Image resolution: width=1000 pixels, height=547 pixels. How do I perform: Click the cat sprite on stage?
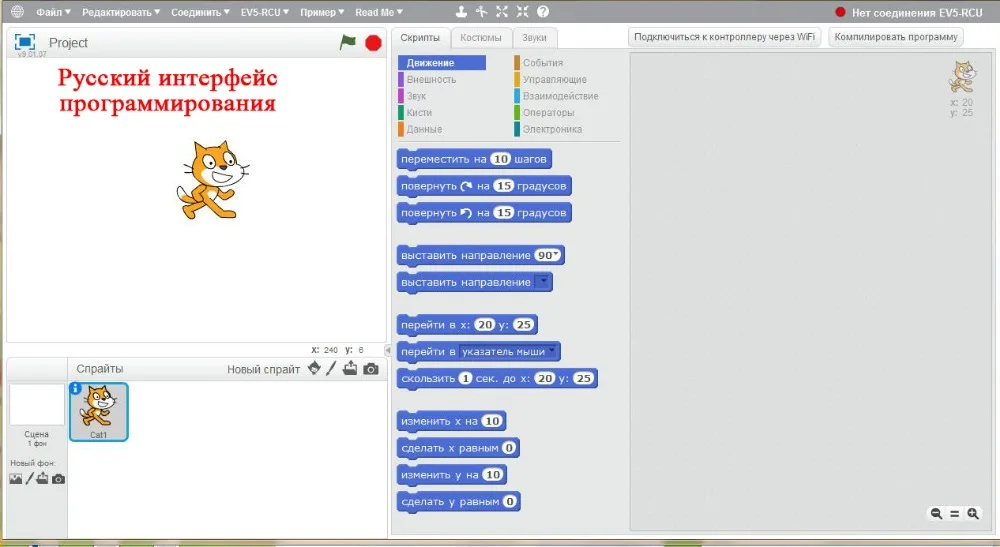(212, 180)
